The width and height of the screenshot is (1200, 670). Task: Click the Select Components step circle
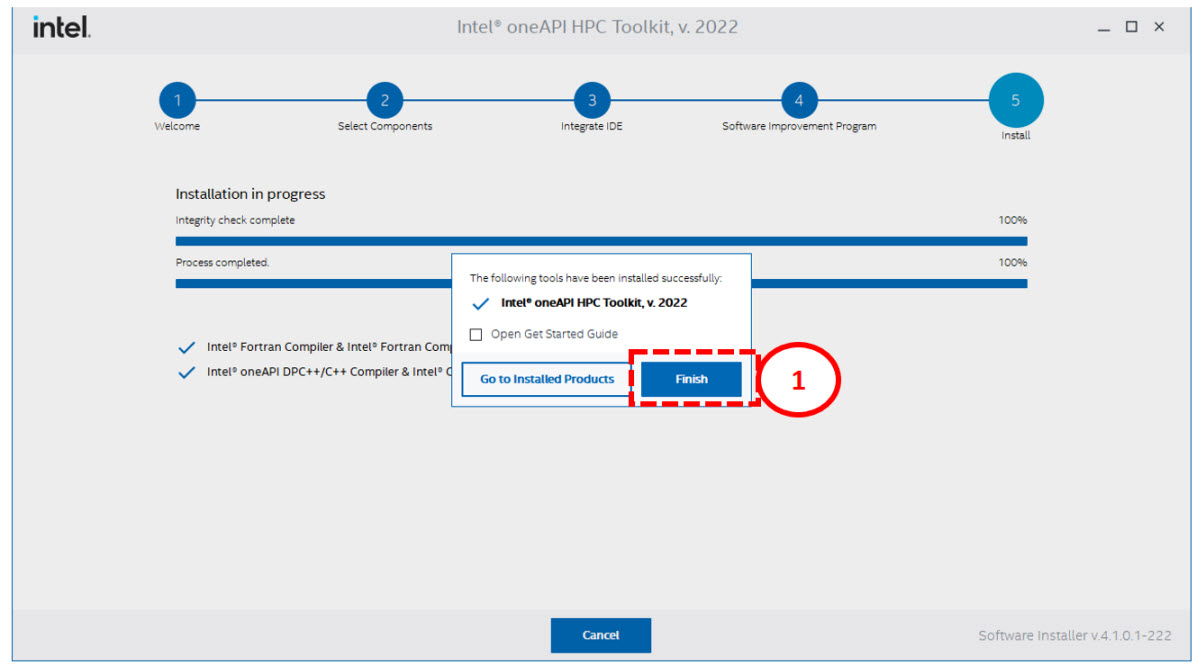(385, 100)
